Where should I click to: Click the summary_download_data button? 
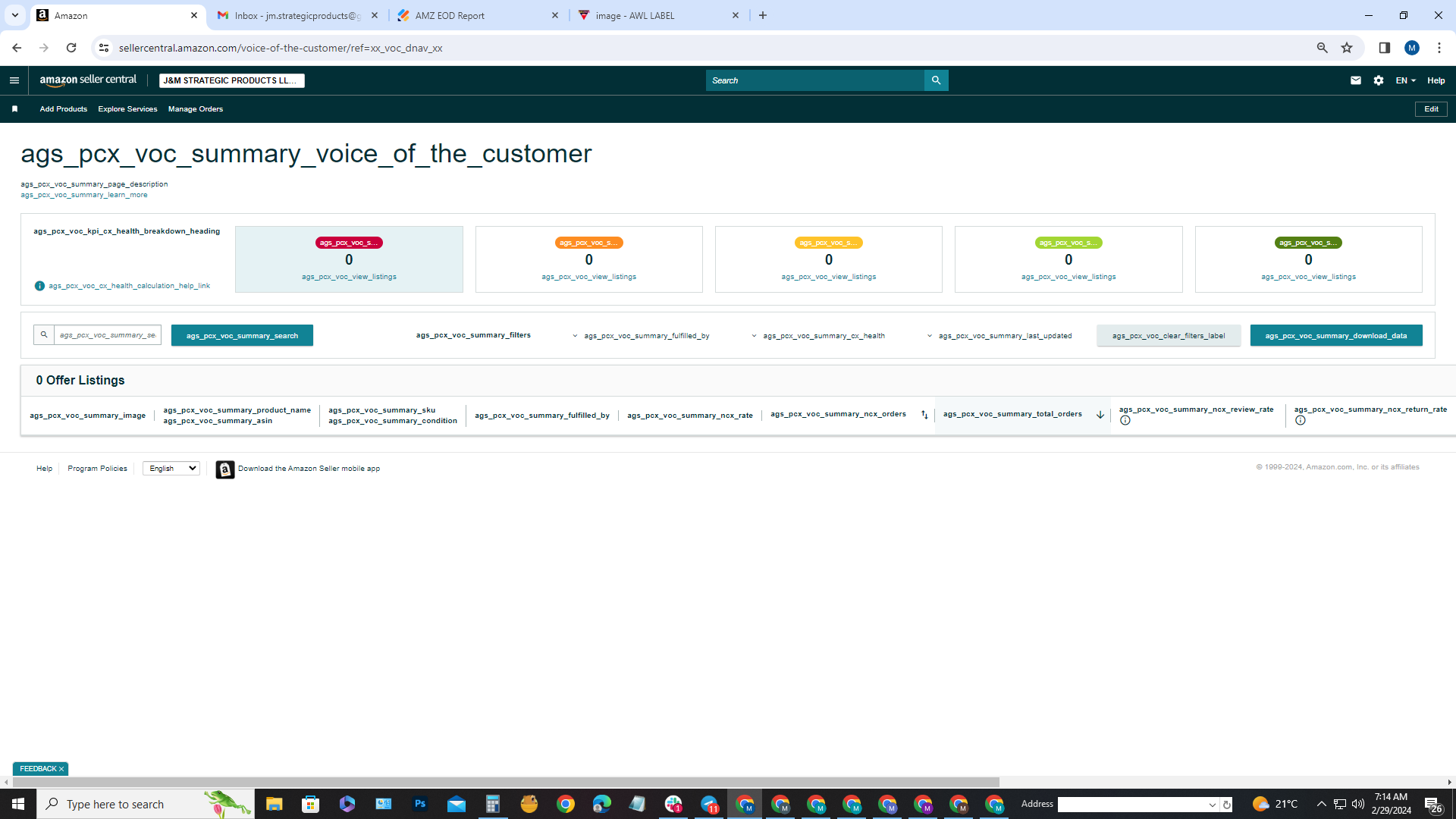pos(1336,335)
